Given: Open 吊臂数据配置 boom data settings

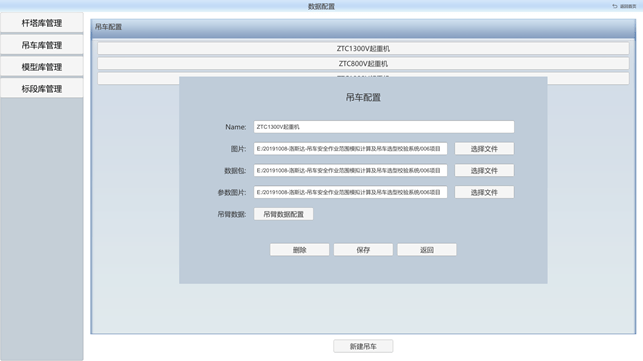Looking at the screenshot, I should click(283, 214).
